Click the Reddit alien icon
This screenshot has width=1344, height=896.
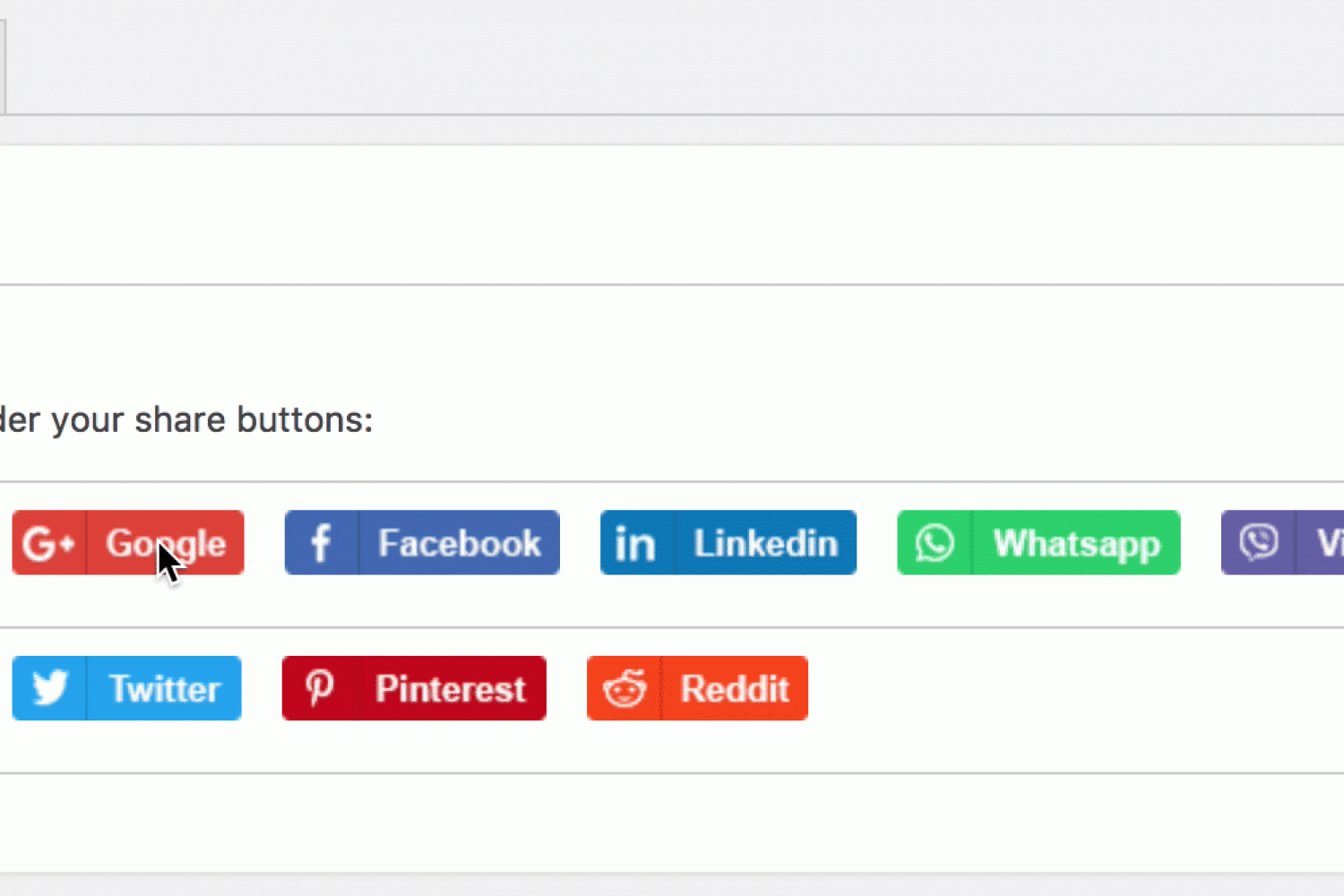[625, 688]
